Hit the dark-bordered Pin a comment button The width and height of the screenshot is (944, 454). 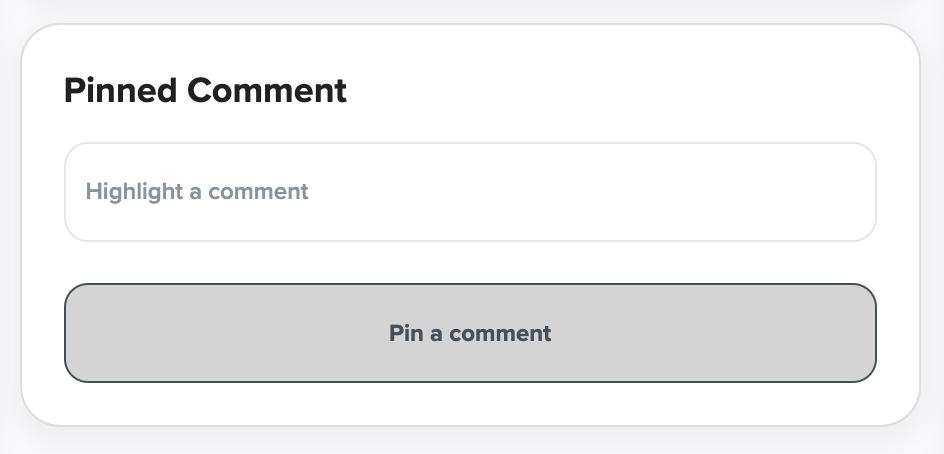[x=470, y=333]
